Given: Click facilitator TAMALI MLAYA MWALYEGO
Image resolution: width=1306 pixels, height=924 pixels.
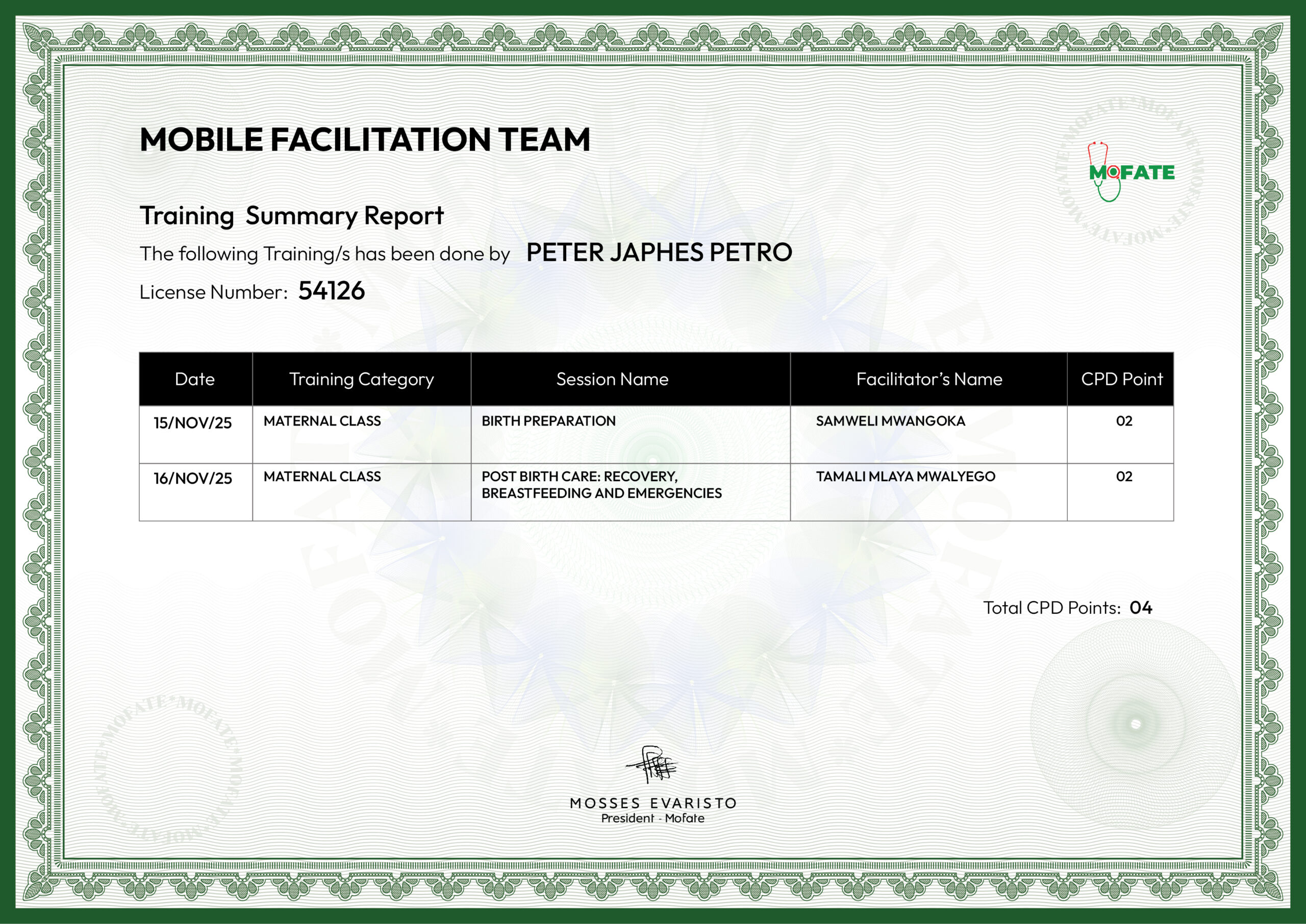Looking at the screenshot, I should click(905, 476).
